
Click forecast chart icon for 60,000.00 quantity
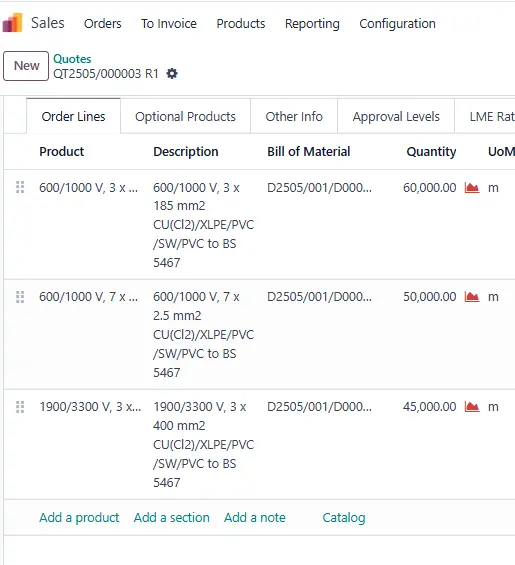[x=472, y=187]
